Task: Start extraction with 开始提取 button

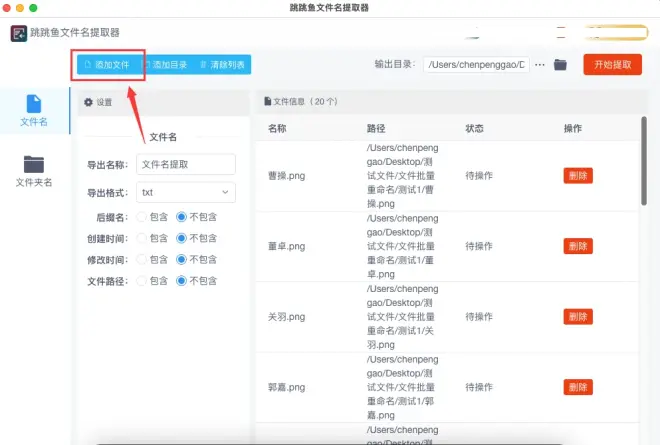Action: click(612, 65)
